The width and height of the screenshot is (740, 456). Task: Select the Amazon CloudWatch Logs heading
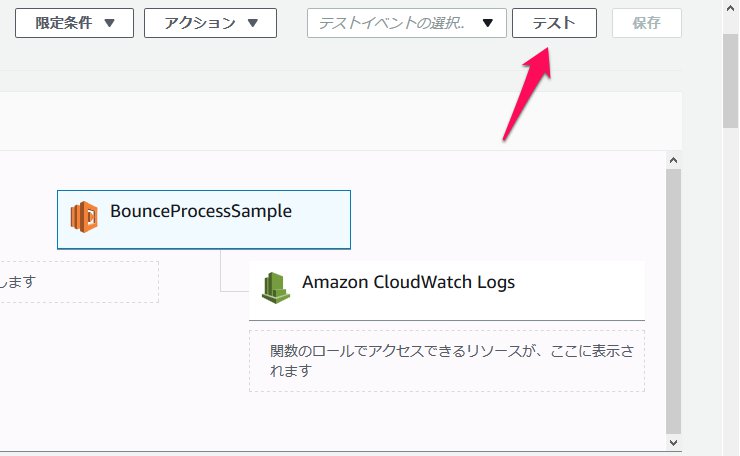click(x=408, y=282)
